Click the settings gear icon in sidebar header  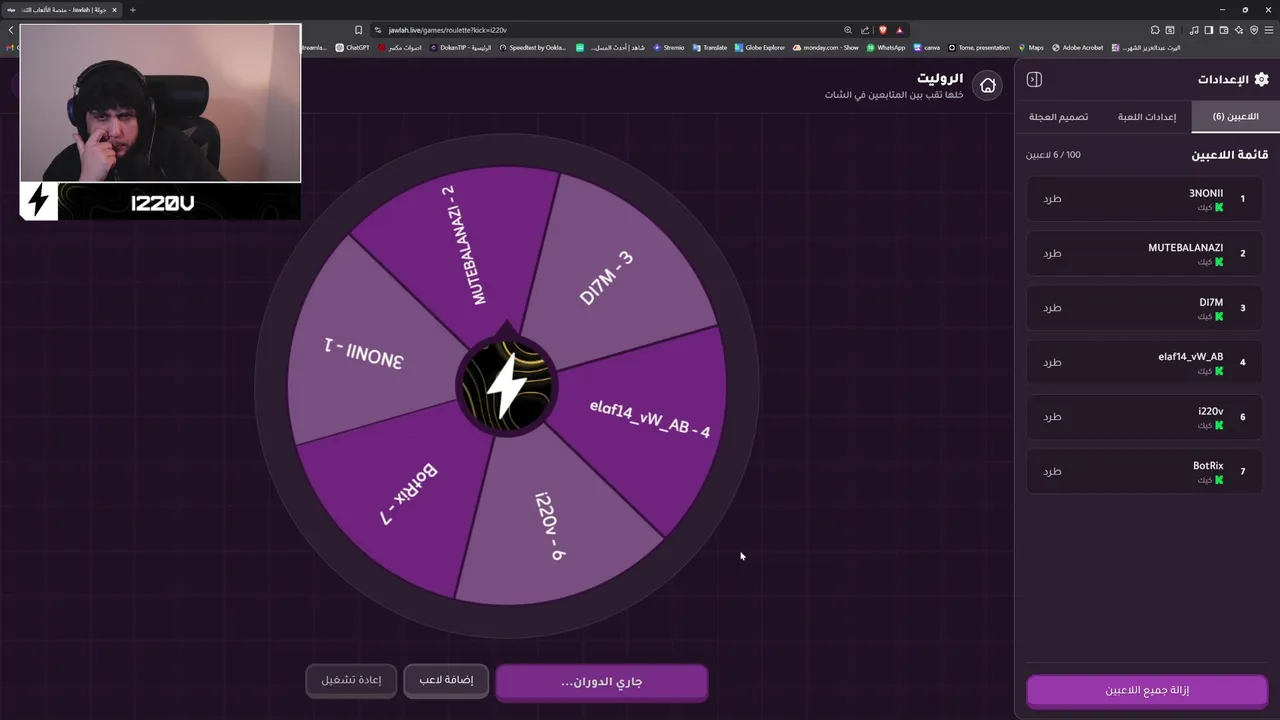(1261, 79)
